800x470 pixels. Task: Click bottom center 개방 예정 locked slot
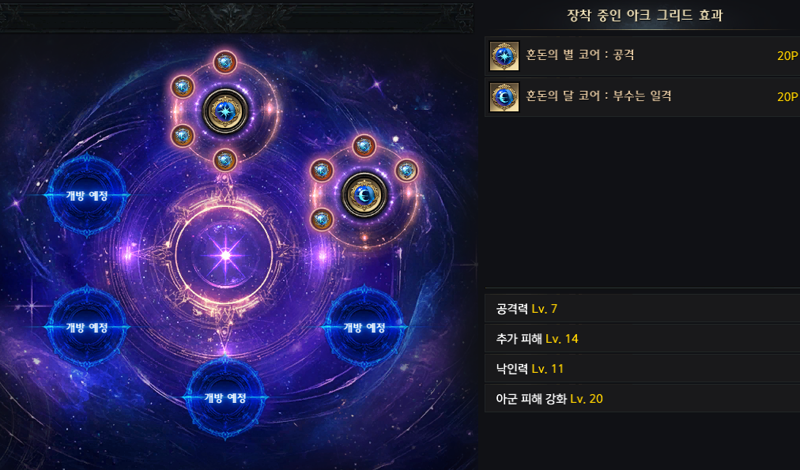(225, 398)
